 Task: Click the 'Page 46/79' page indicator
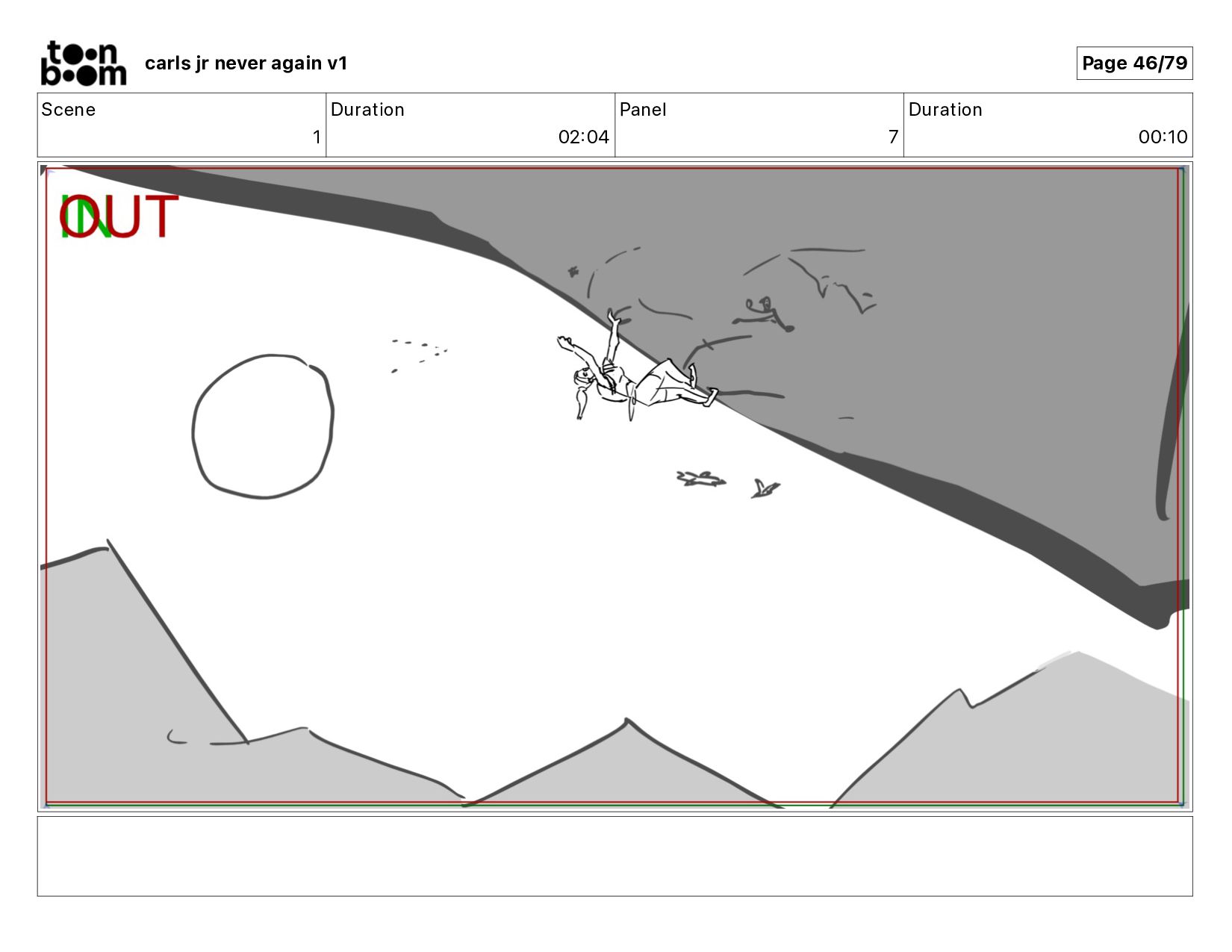click(1134, 63)
